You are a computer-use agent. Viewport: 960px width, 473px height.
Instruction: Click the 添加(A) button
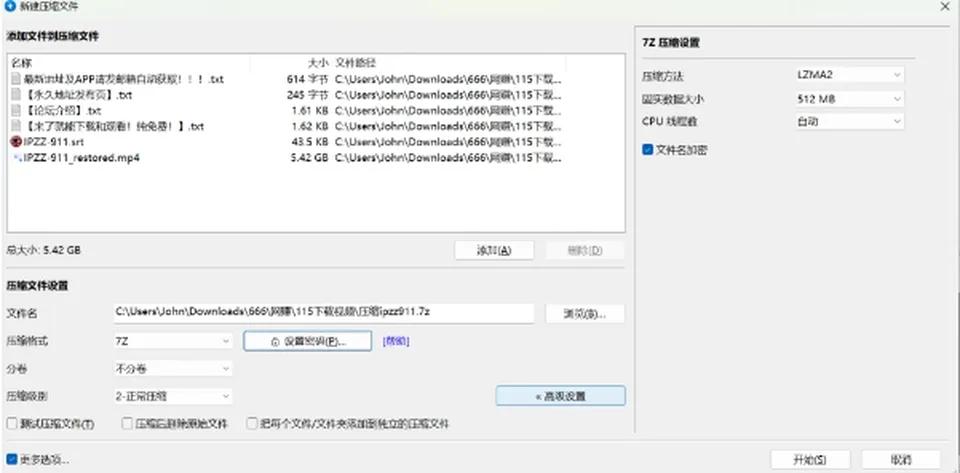pyautogui.click(x=494, y=250)
